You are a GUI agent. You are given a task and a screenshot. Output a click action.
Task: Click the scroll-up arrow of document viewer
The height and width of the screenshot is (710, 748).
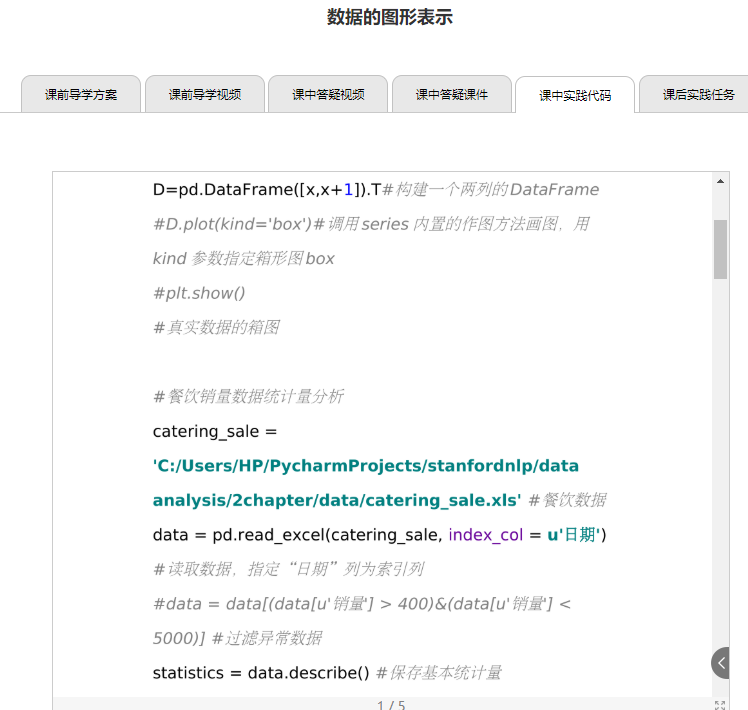click(720, 182)
